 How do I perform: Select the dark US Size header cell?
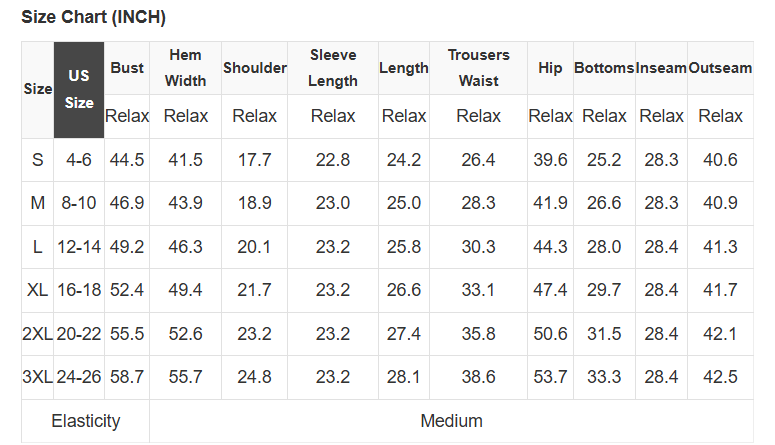(79, 90)
